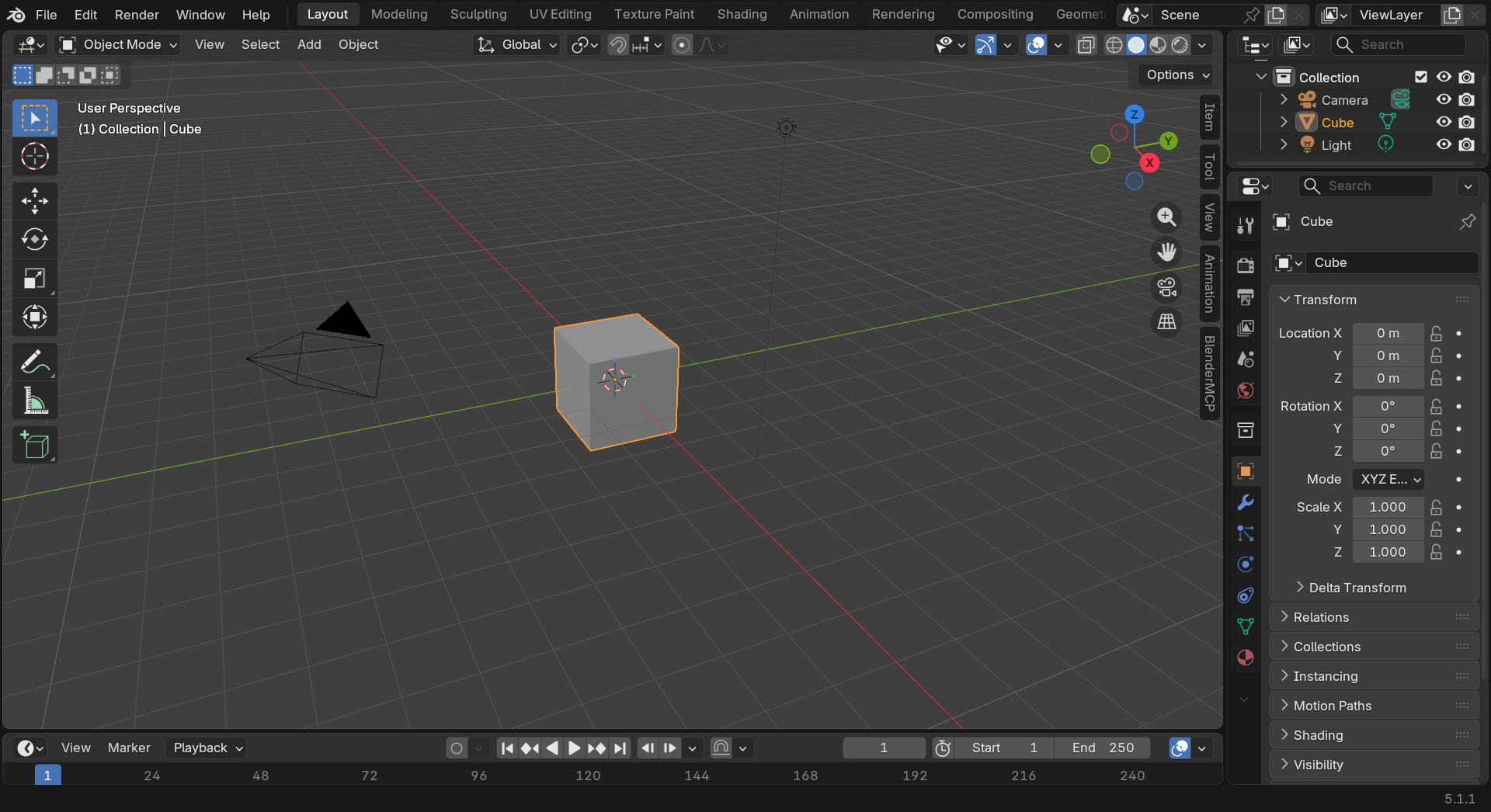This screenshot has width=1491, height=812.
Task: Open the Tool properties tab
Action: point(1246,226)
